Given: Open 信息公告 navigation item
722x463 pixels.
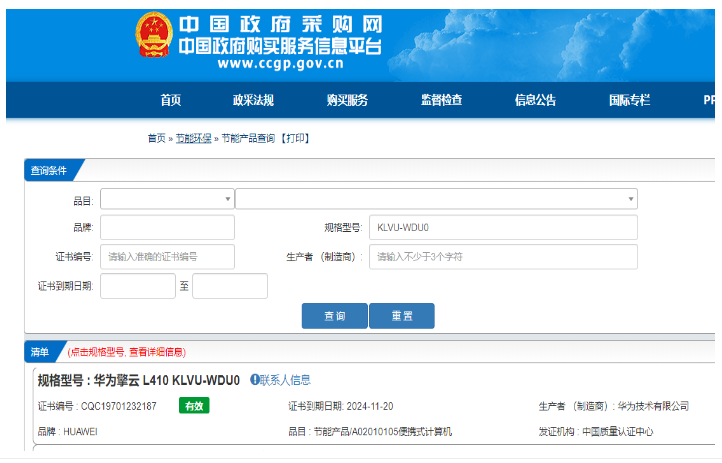Looking at the screenshot, I should pos(535,100).
